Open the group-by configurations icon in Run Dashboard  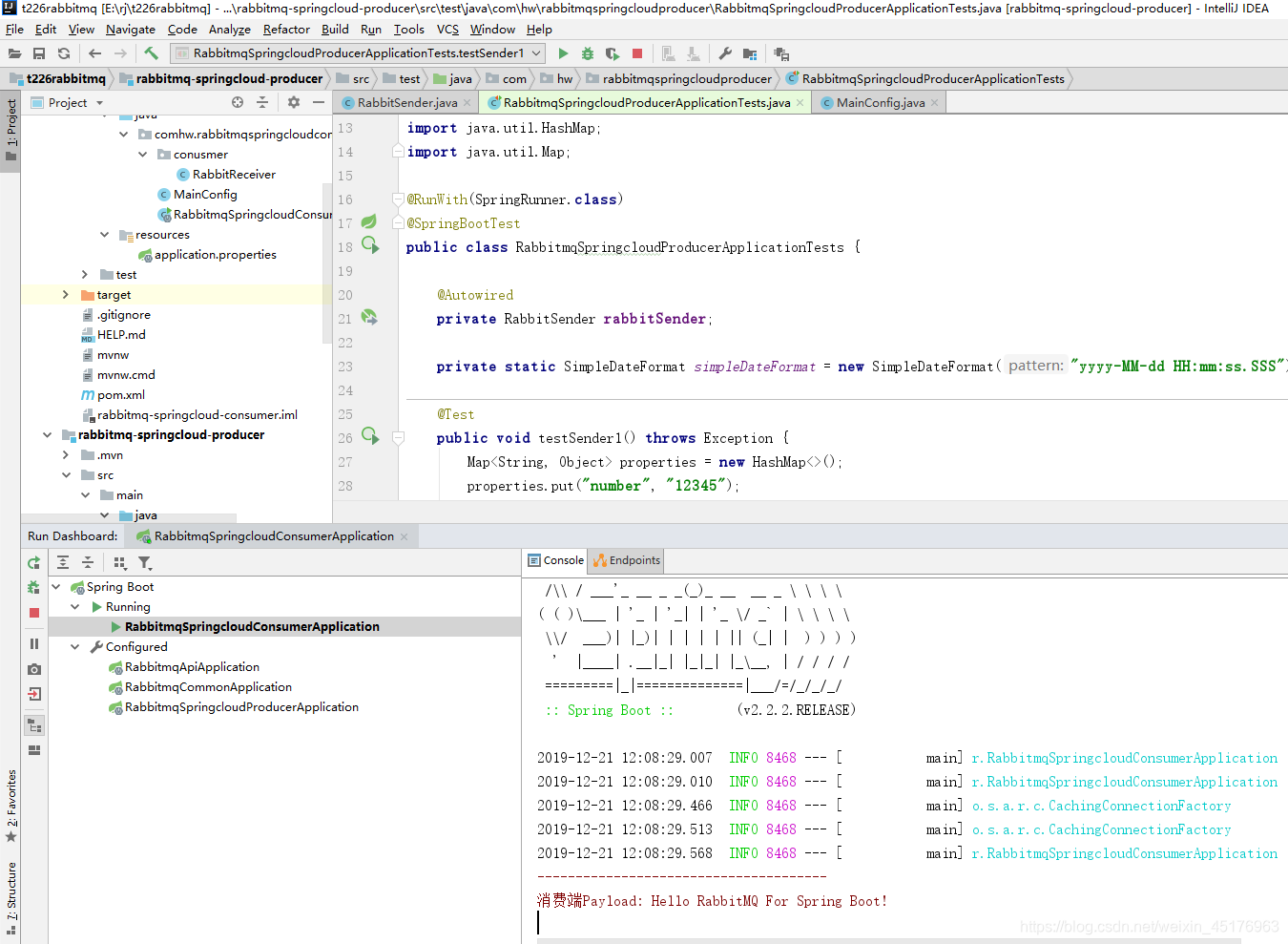pos(120,562)
